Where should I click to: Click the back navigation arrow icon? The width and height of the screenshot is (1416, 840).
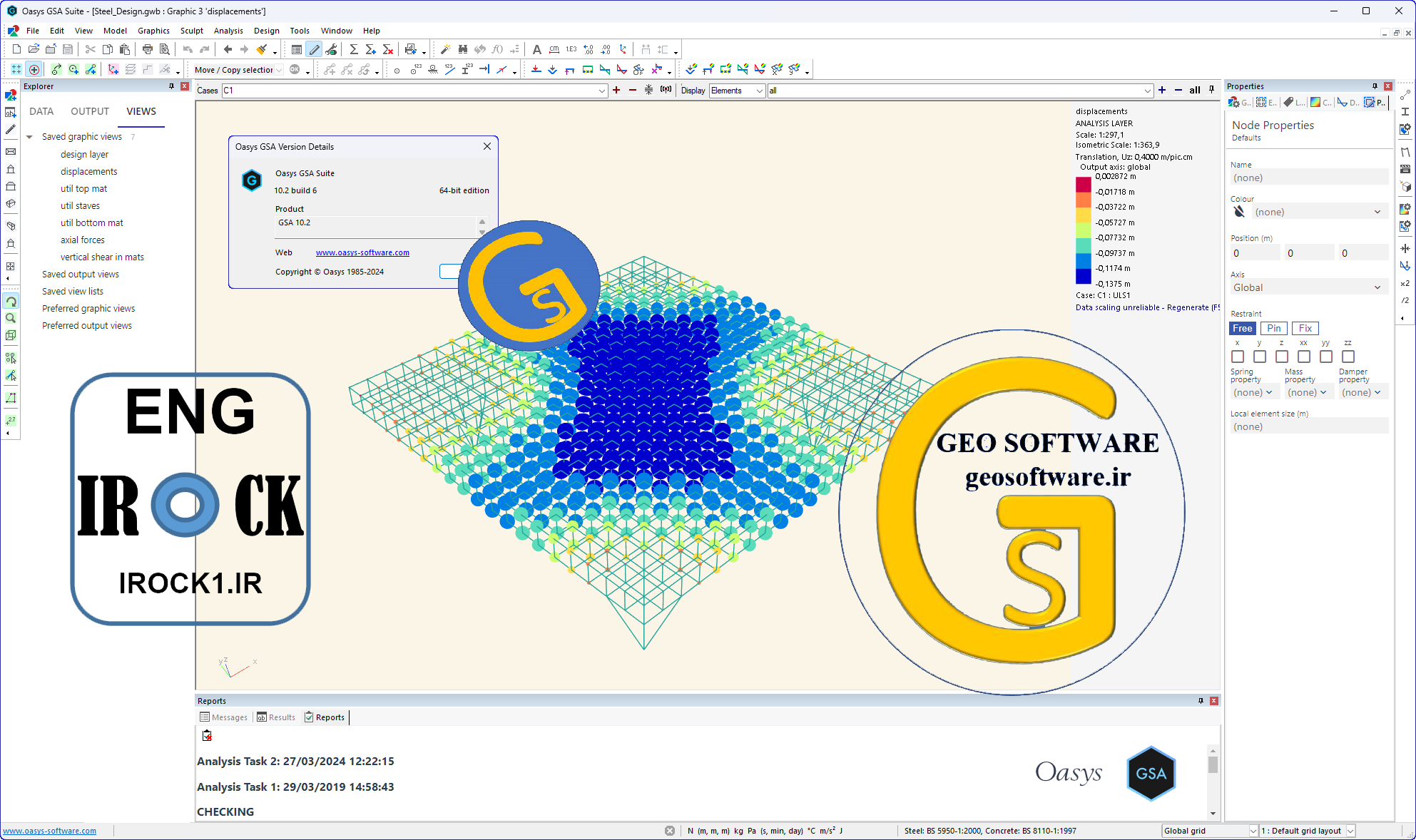pos(228,49)
